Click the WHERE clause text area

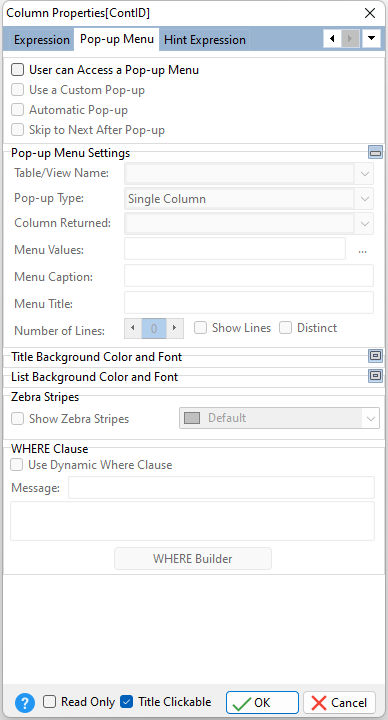pyautogui.click(x=192, y=521)
